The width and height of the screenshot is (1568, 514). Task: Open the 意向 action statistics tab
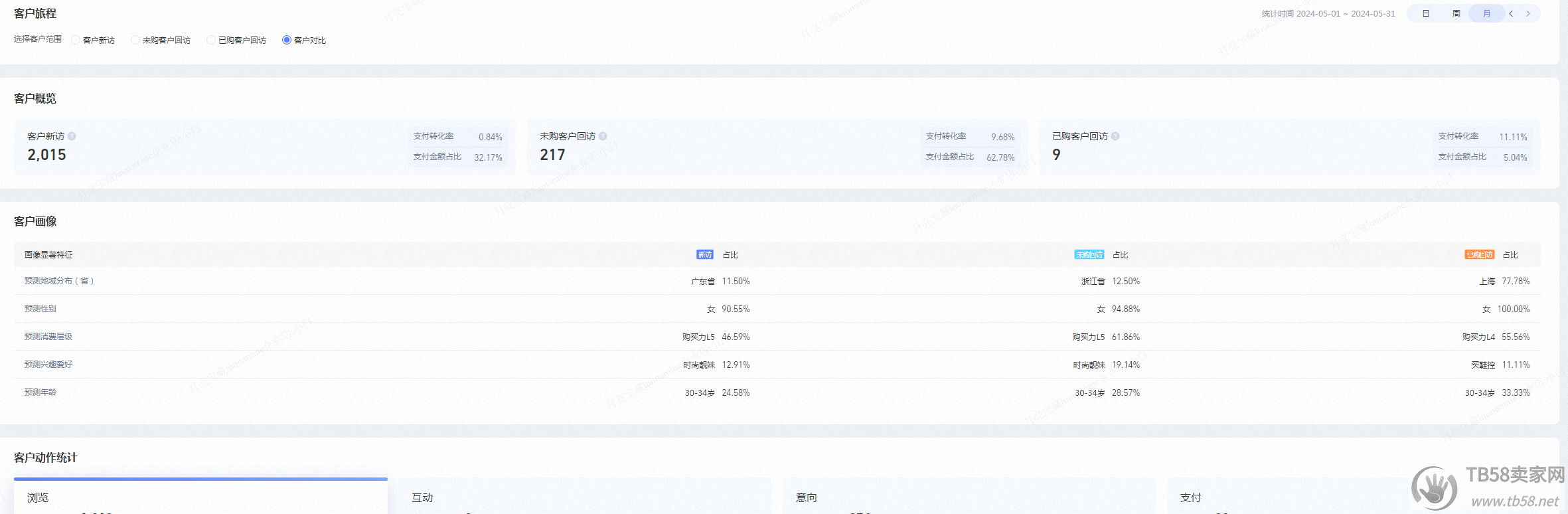point(807,497)
